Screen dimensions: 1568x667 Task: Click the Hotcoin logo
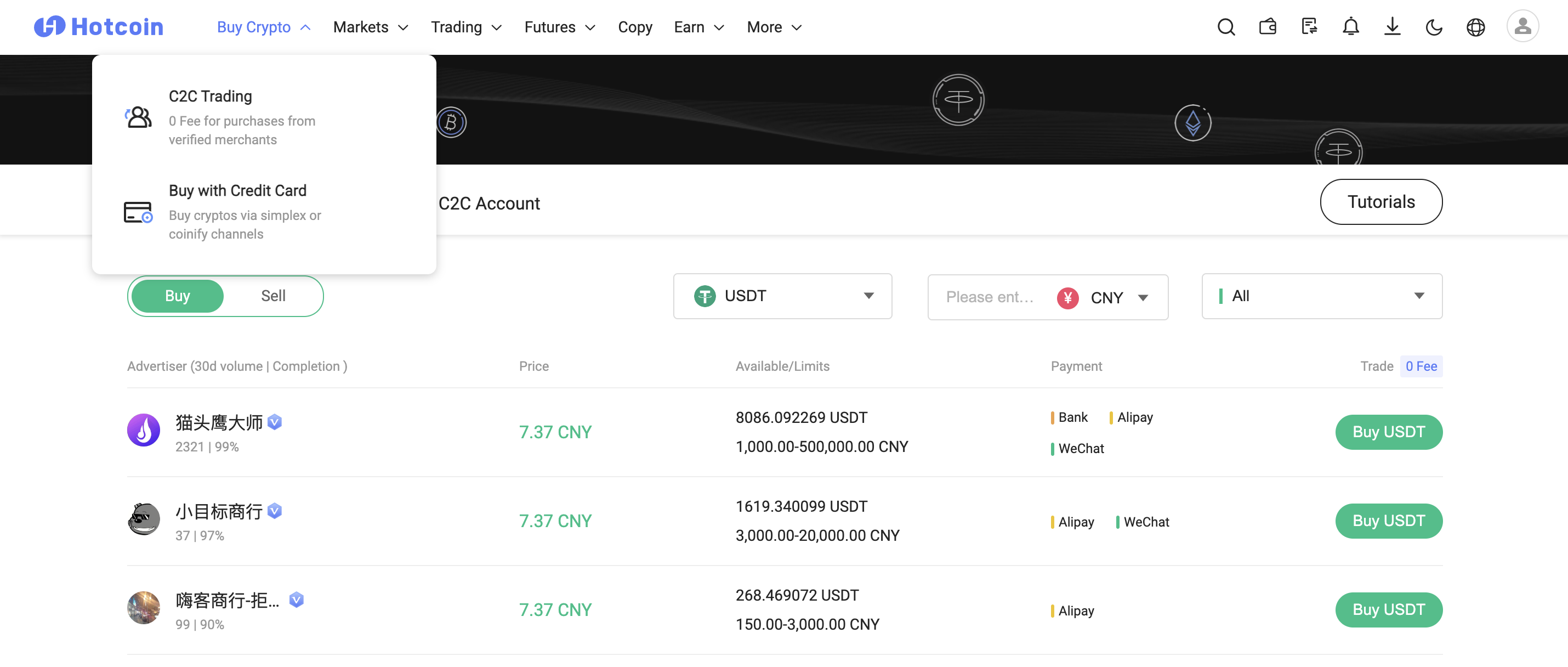pos(99,27)
